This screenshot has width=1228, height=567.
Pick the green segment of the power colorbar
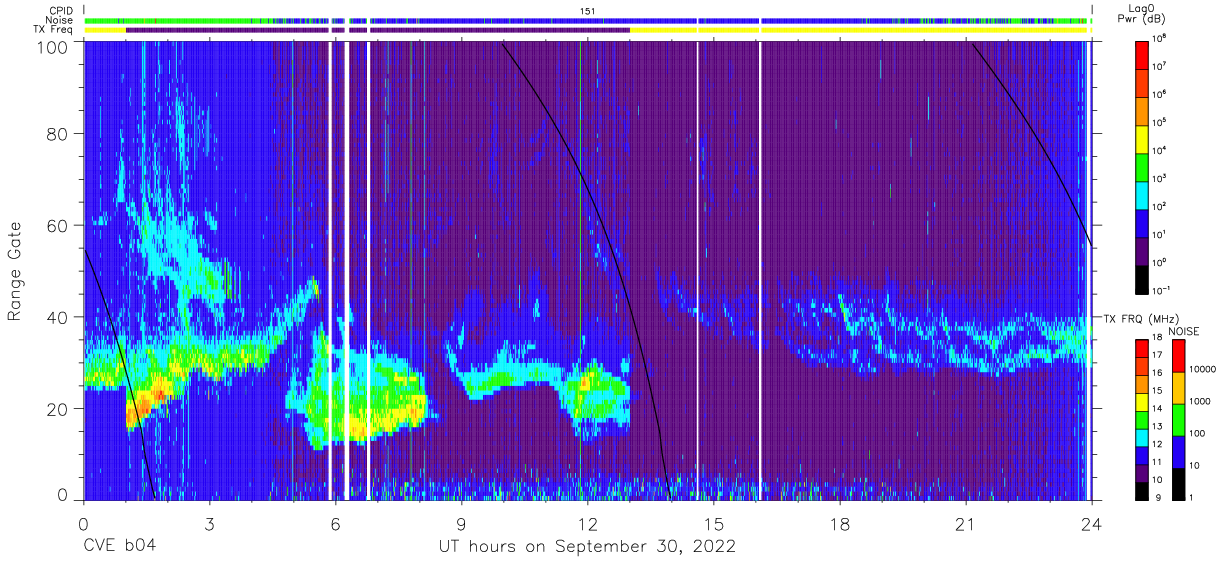1143,167
